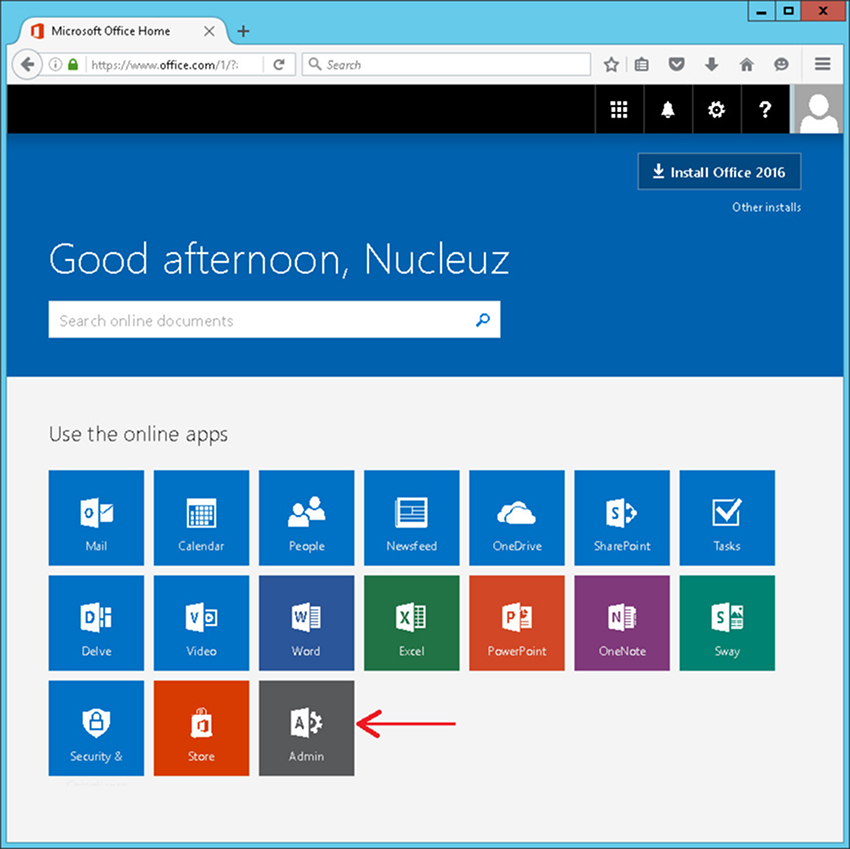Open the Admin center tile
Image resolution: width=850 pixels, height=849 pixels.
306,728
